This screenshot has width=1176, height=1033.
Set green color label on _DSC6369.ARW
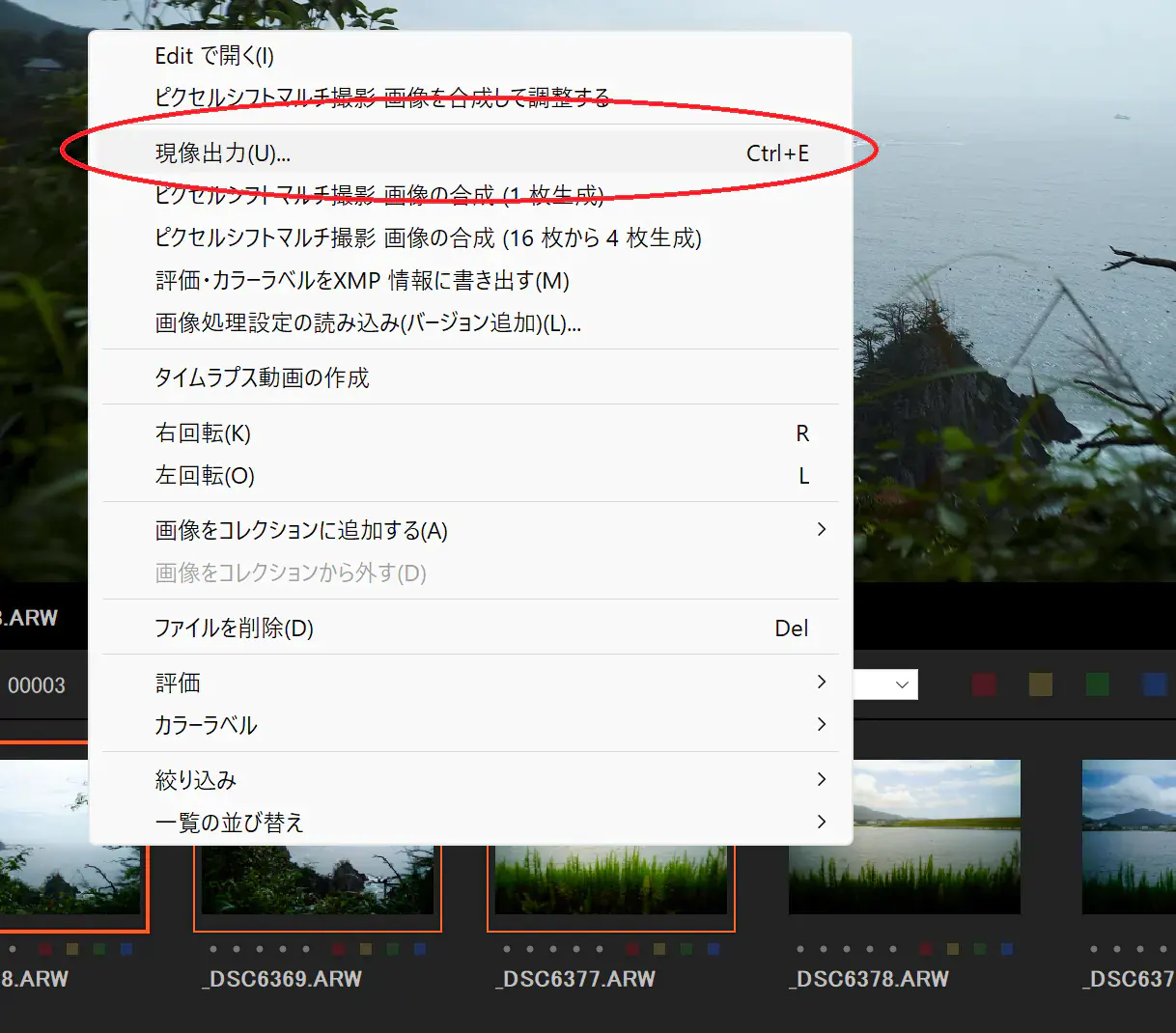click(x=392, y=949)
